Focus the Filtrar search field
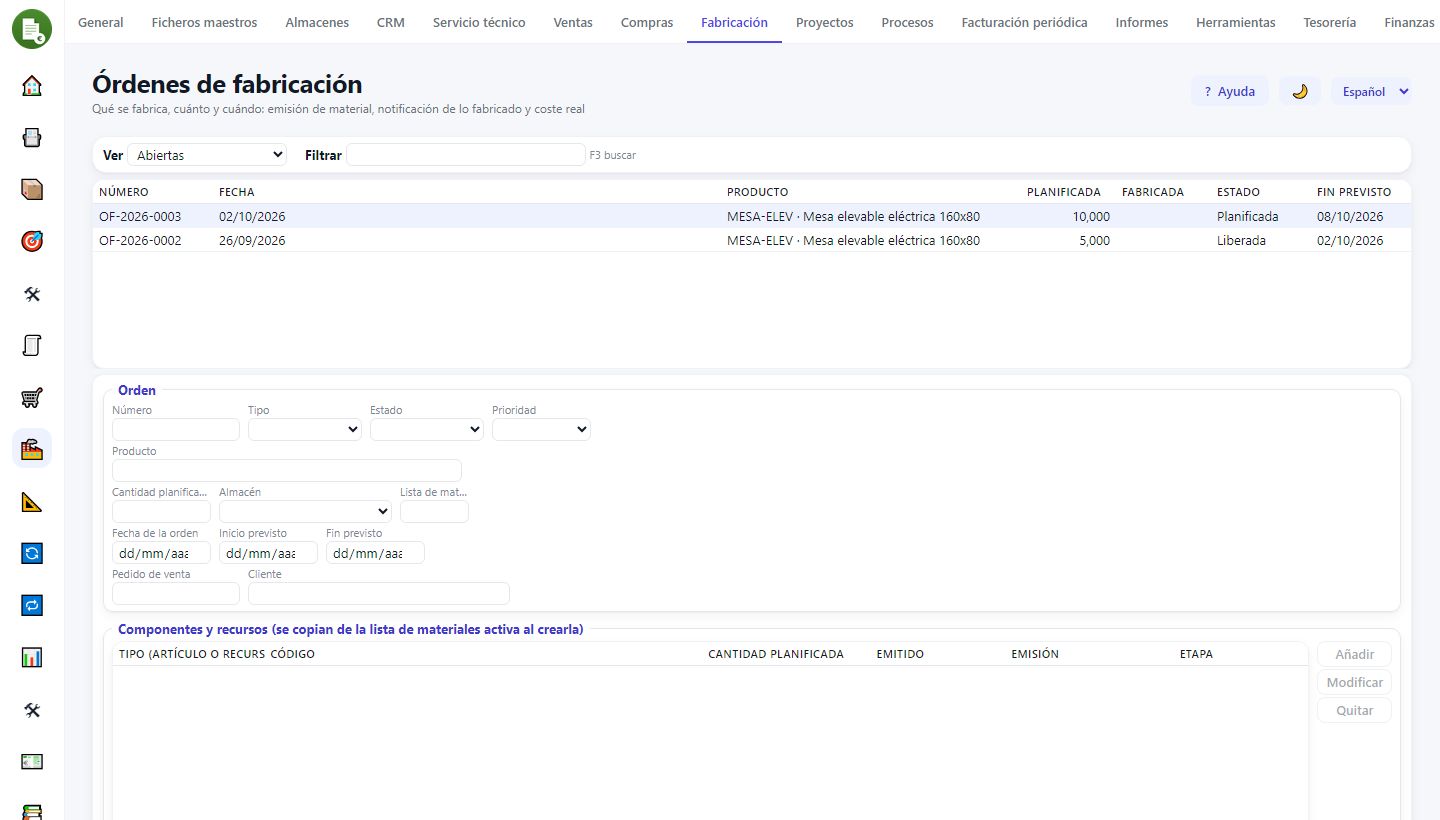 [465, 155]
